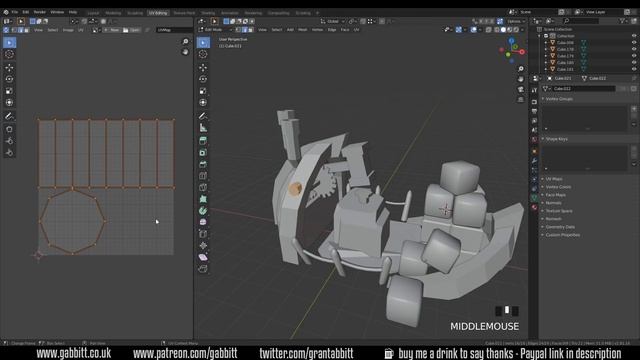Select the UV editor select box tool
Image resolution: width=640 pixels, height=360 pixels.
(9, 42)
